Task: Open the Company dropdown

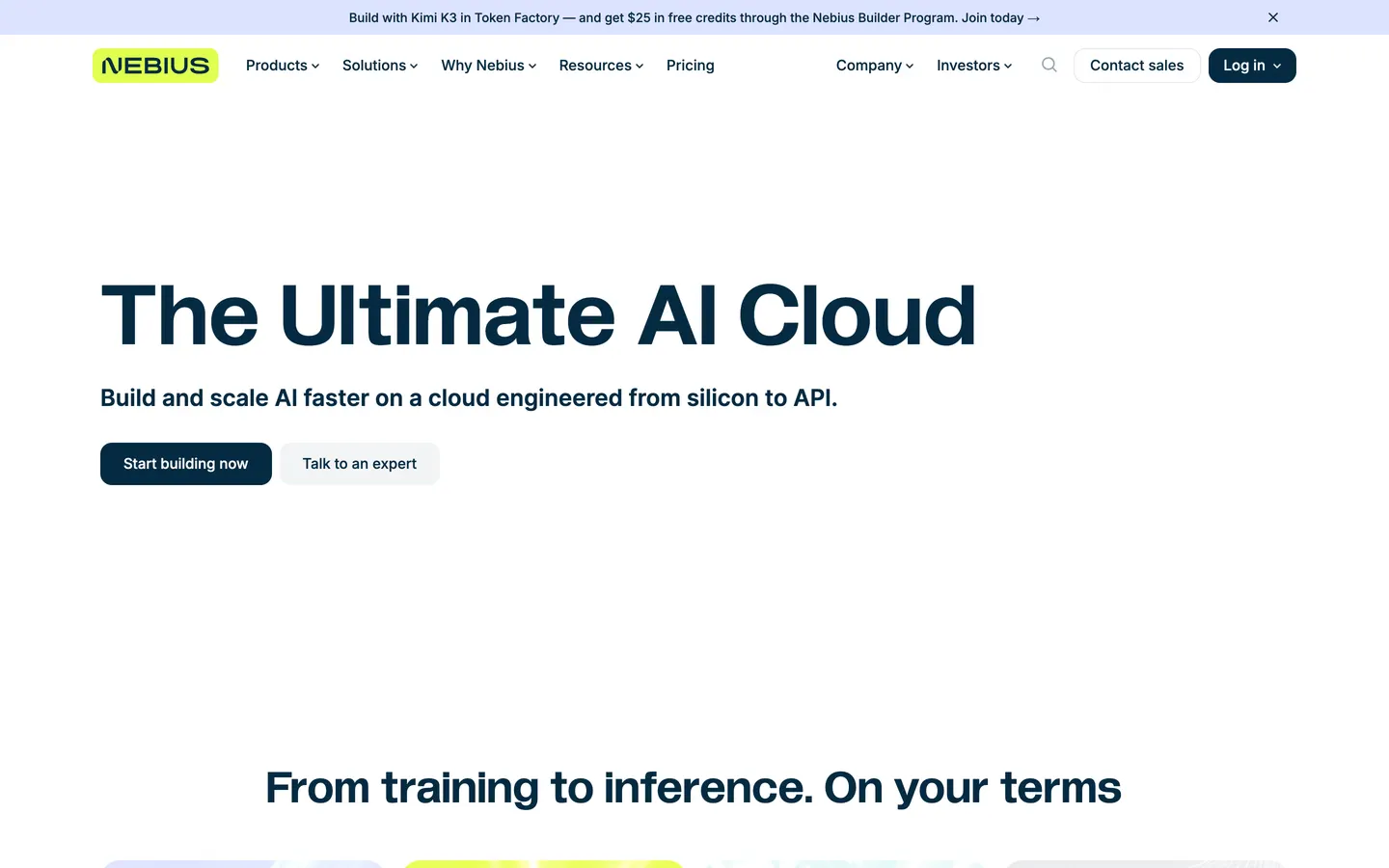Action: (875, 66)
